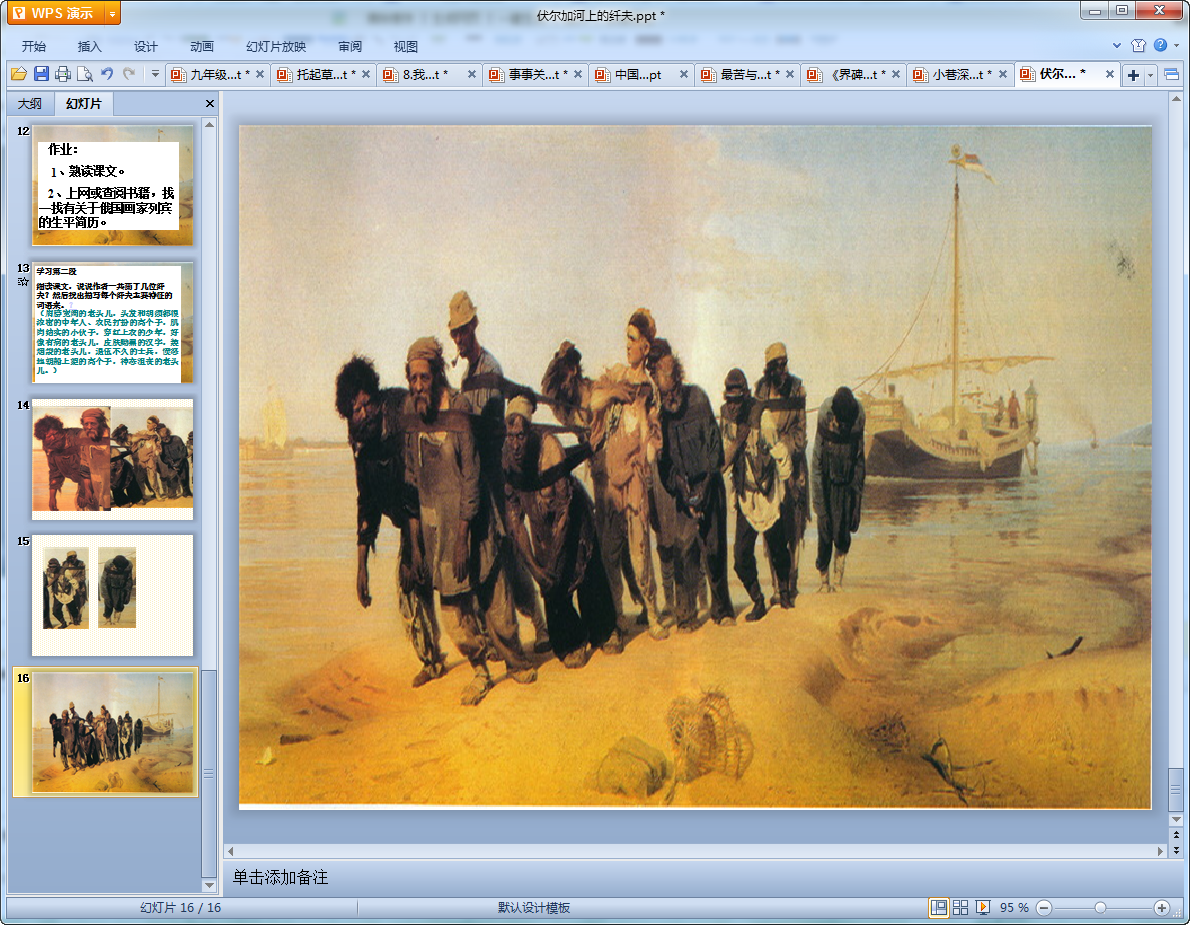Select slide 12 thumbnail with 作业 text
This screenshot has width=1190, height=925.
coord(112,186)
